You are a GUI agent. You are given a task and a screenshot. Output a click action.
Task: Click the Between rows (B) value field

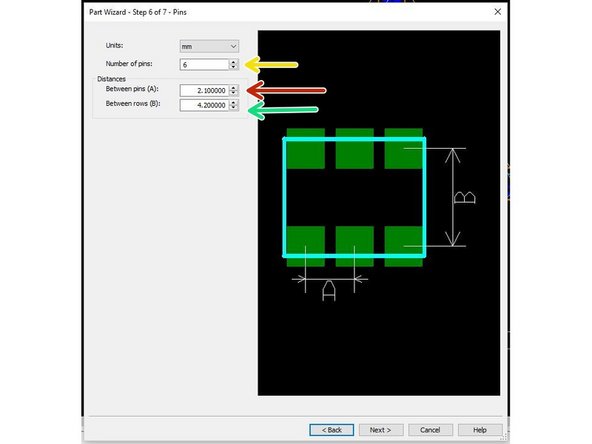pos(204,105)
